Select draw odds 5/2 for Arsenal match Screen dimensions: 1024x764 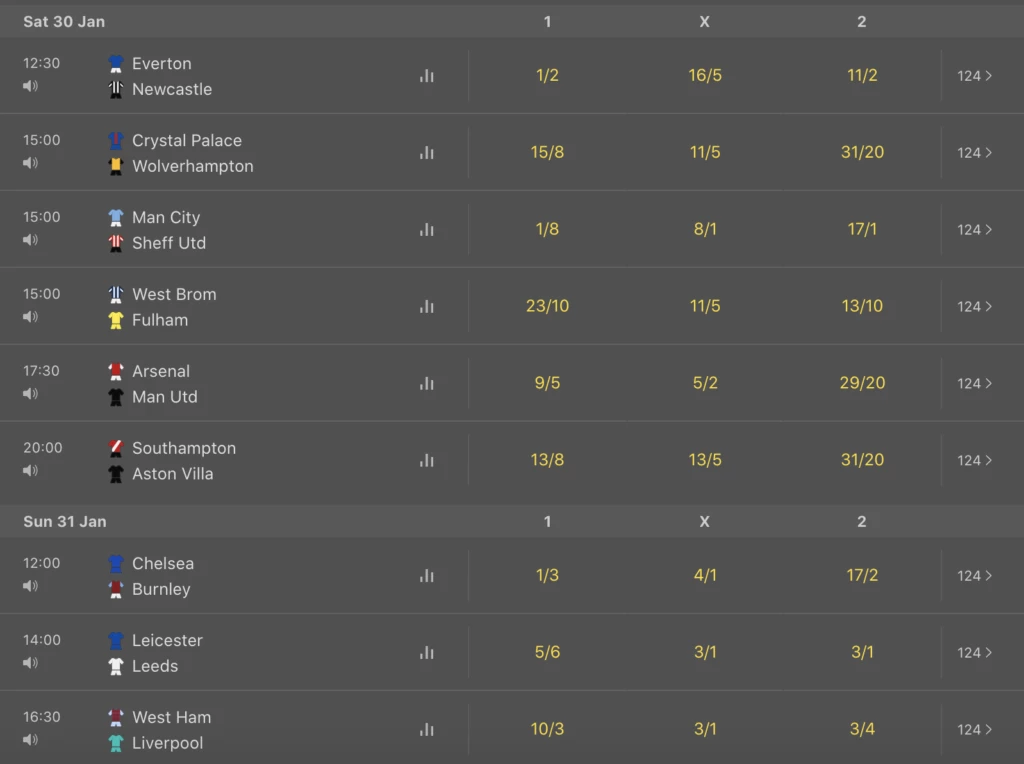point(705,383)
